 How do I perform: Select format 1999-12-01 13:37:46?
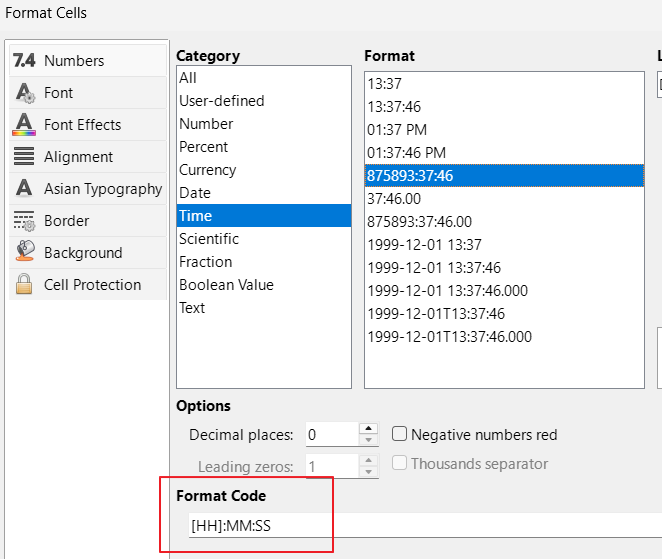coord(504,268)
